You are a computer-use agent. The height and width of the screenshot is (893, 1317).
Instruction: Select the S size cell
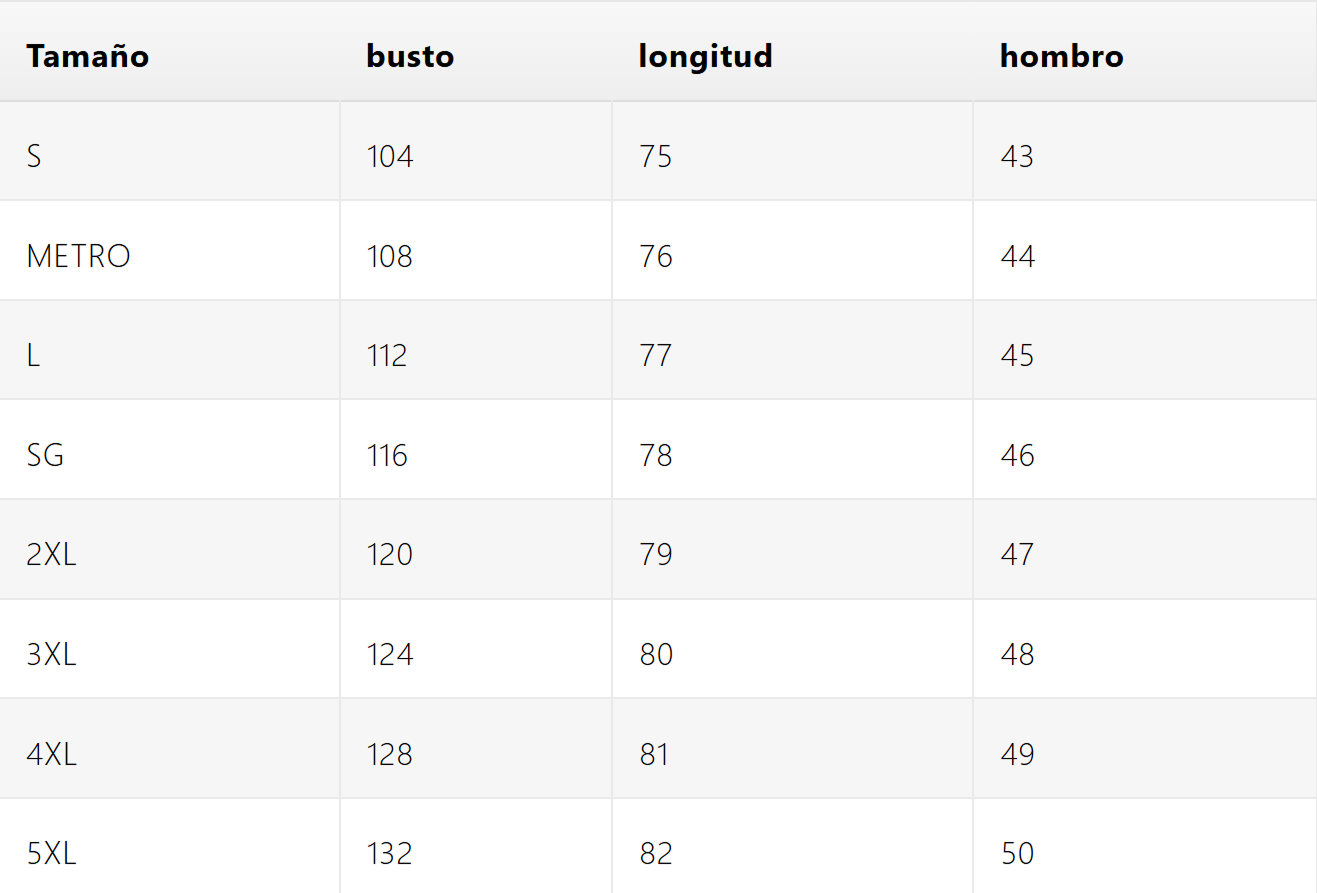tap(34, 157)
